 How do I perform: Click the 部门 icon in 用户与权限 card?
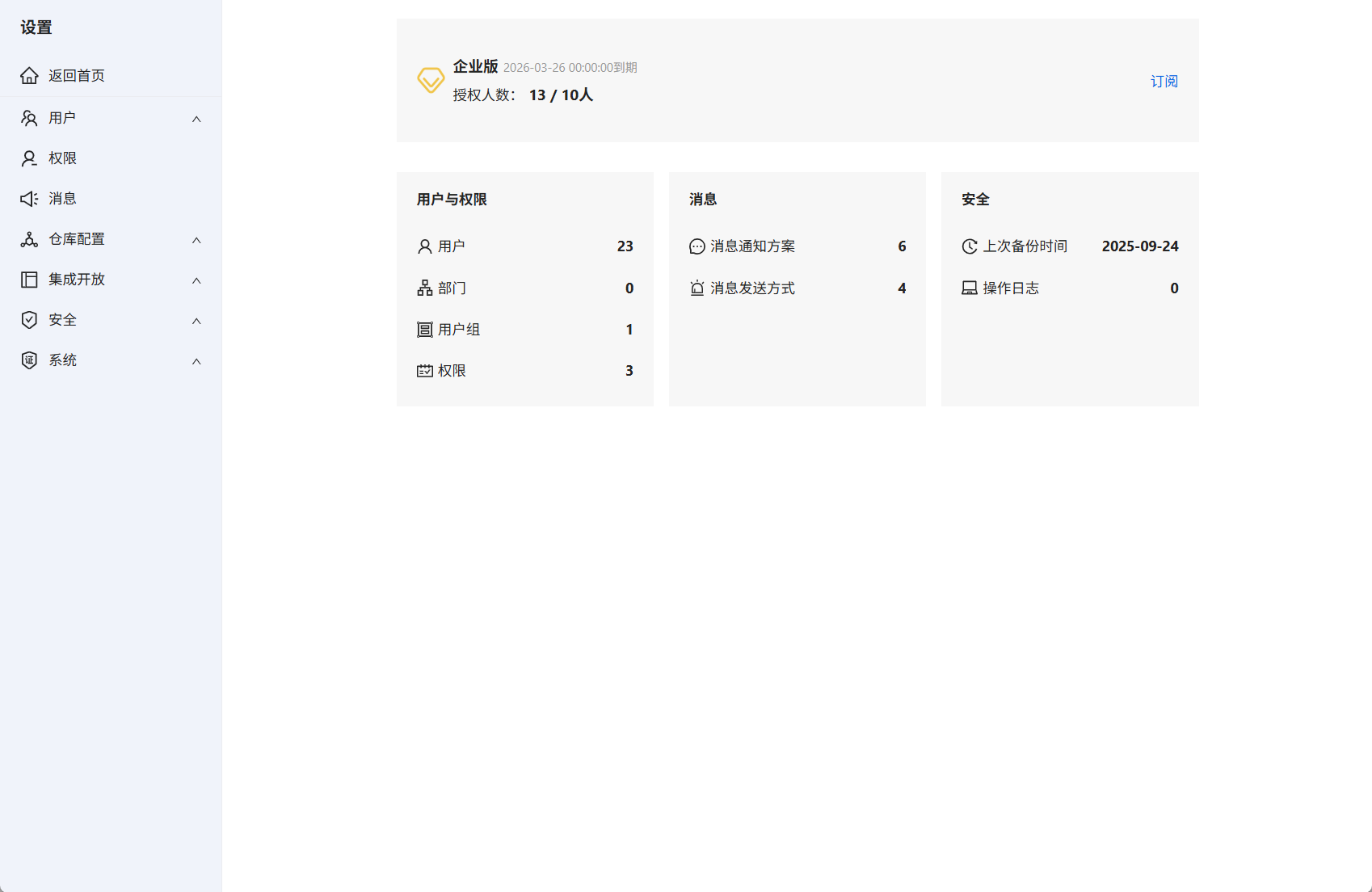pos(425,288)
